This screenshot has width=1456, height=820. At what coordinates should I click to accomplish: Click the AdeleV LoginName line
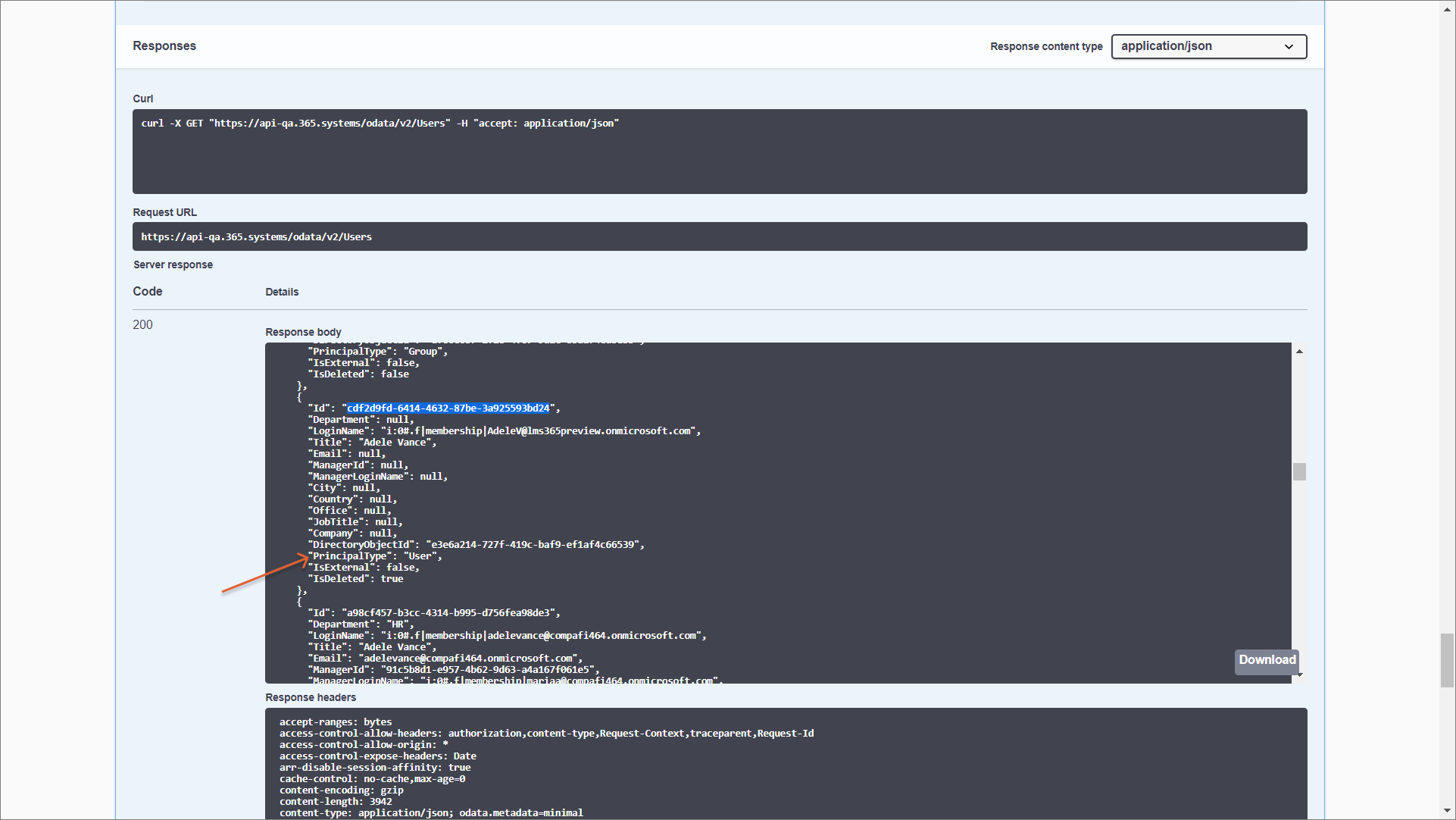504,431
